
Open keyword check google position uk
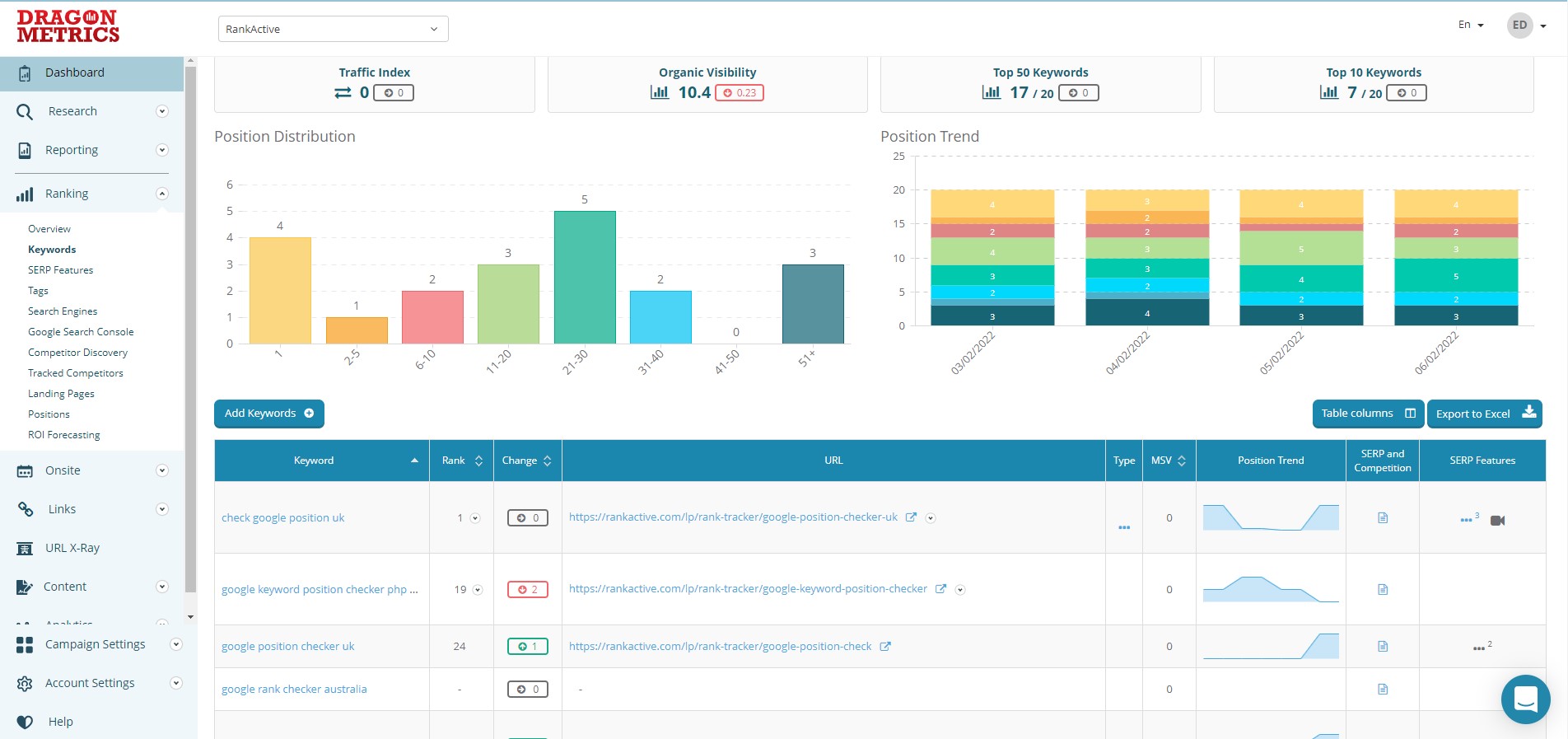pos(282,518)
